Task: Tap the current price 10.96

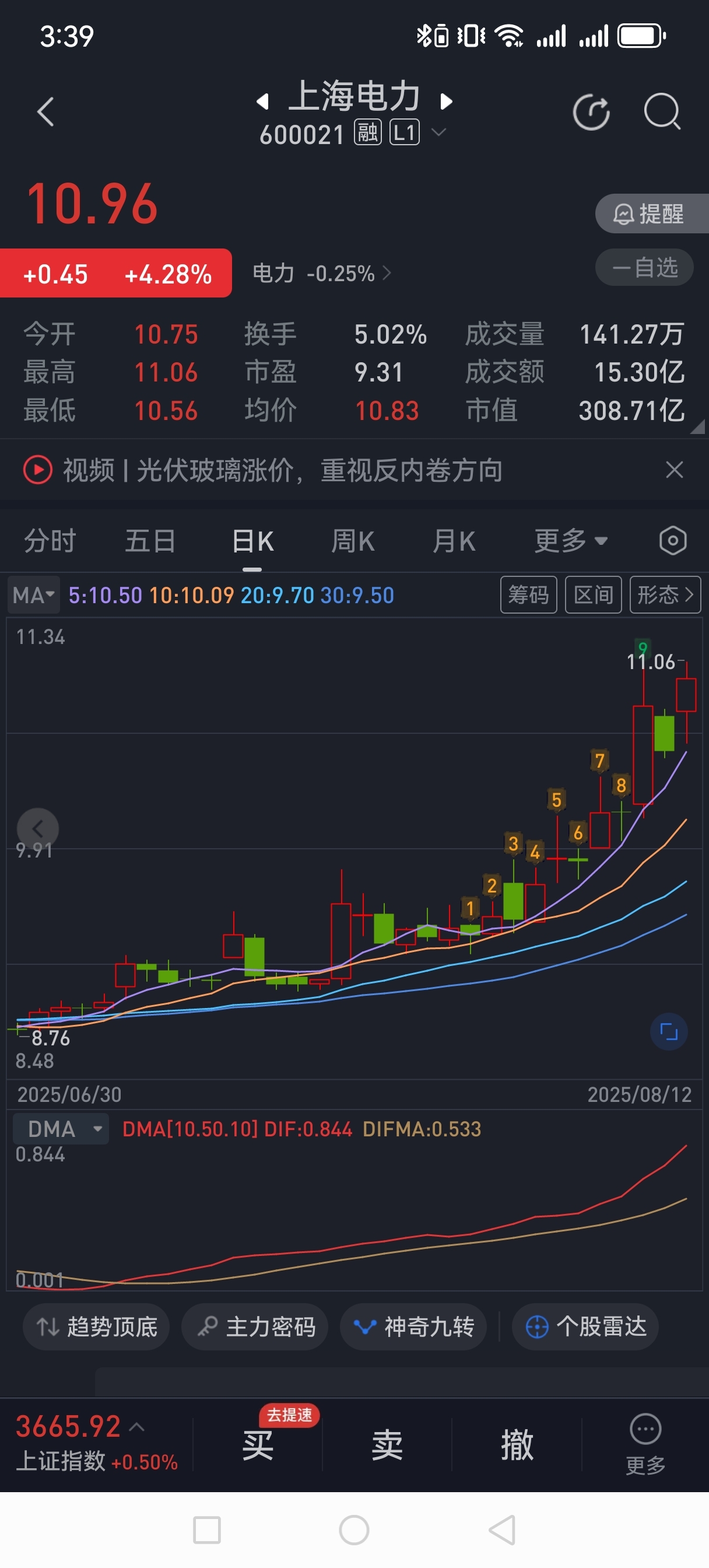Action: click(x=93, y=204)
